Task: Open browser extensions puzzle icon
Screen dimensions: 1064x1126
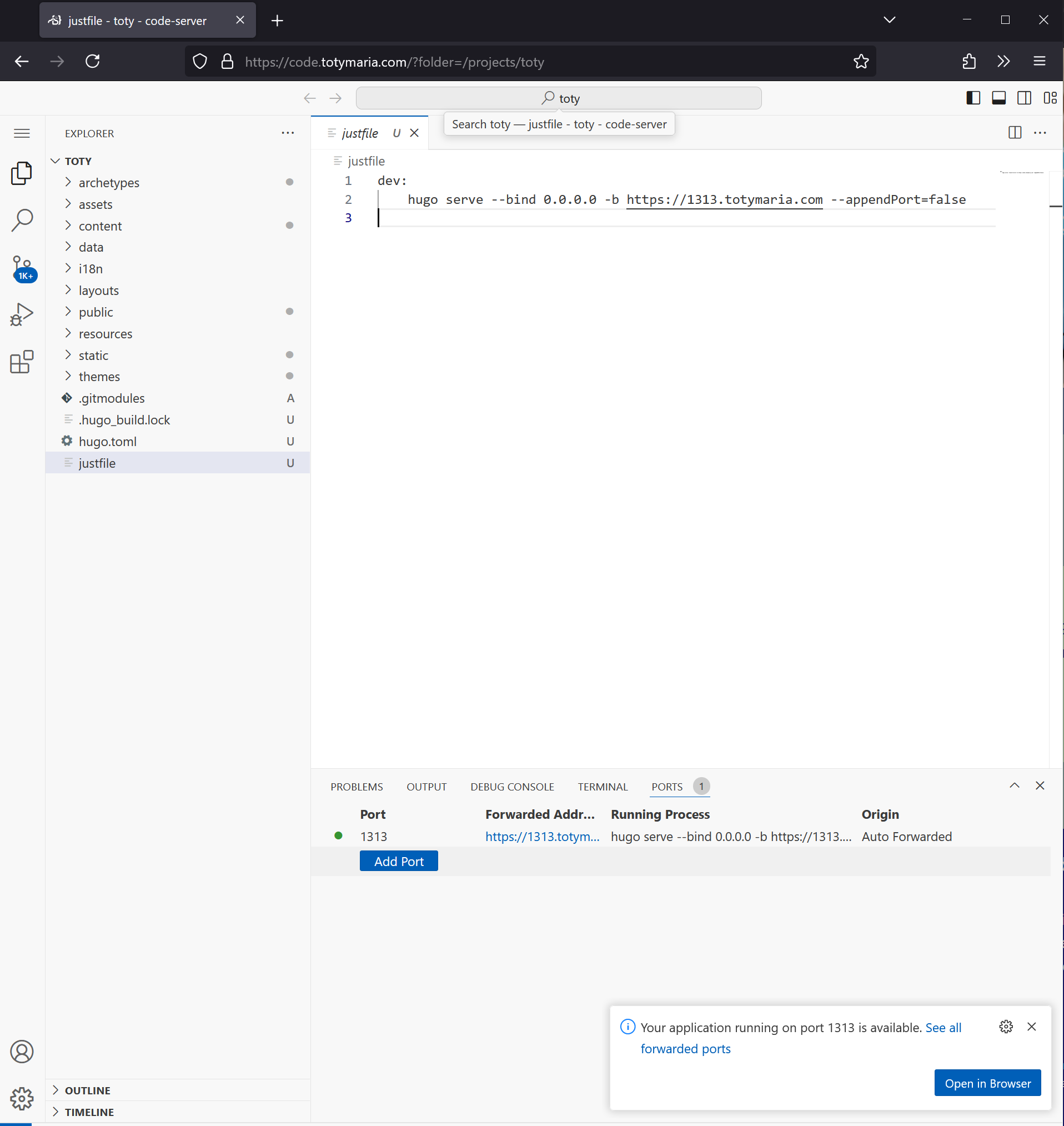Action: [969, 61]
